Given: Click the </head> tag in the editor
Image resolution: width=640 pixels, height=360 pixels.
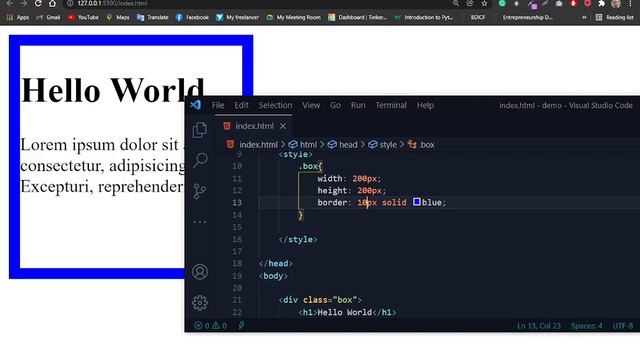Looking at the screenshot, I should click(276, 264).
